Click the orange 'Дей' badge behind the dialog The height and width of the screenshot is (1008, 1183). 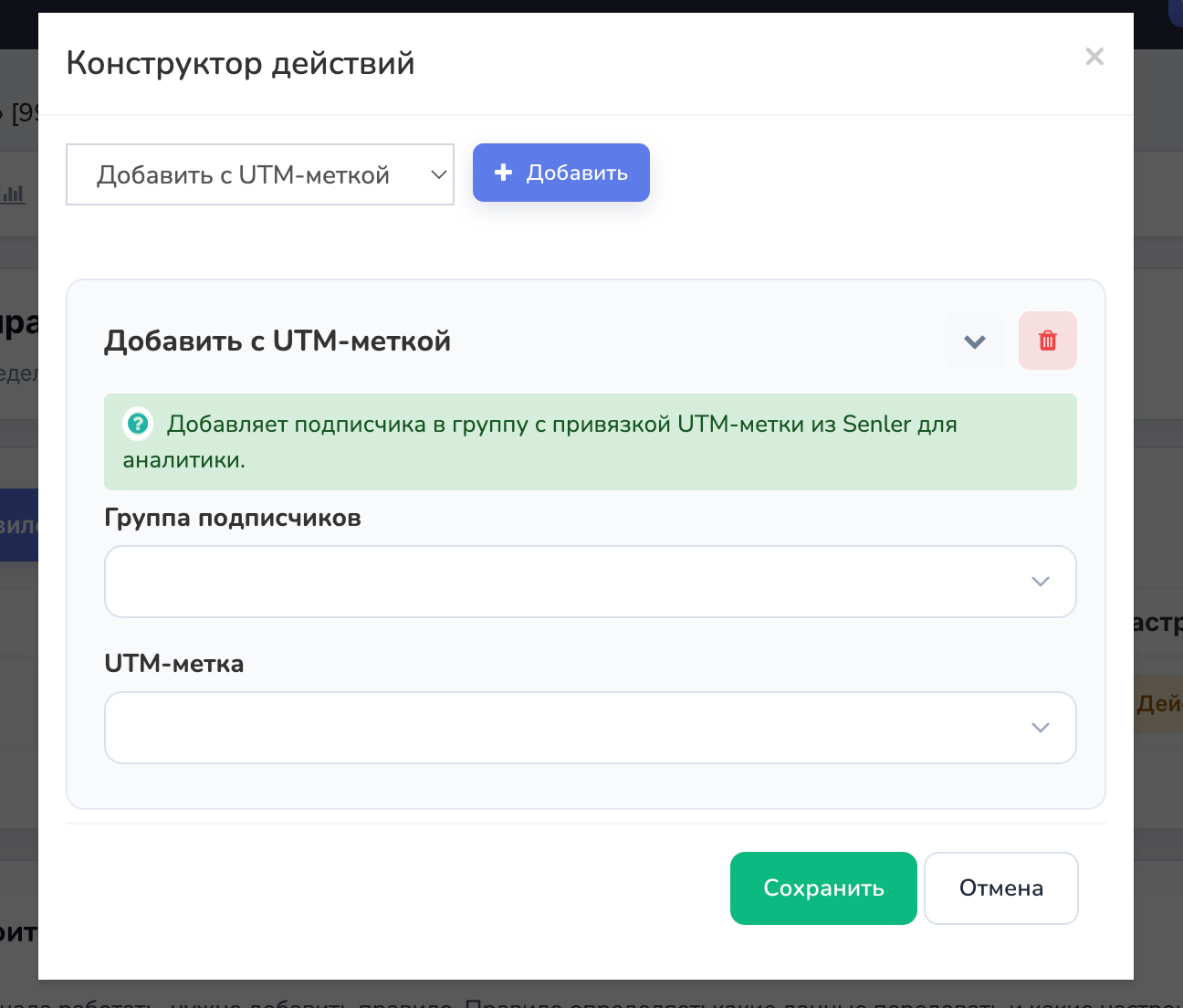pos(1158,704)
